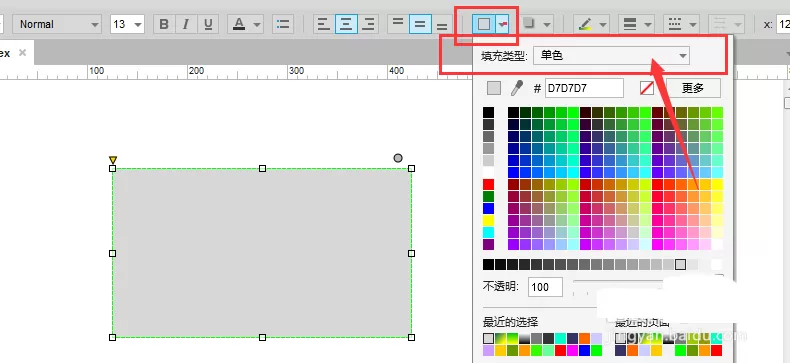790x363 pixels.
Task: Choose red in the left single-color column
Action: [488, 185]
